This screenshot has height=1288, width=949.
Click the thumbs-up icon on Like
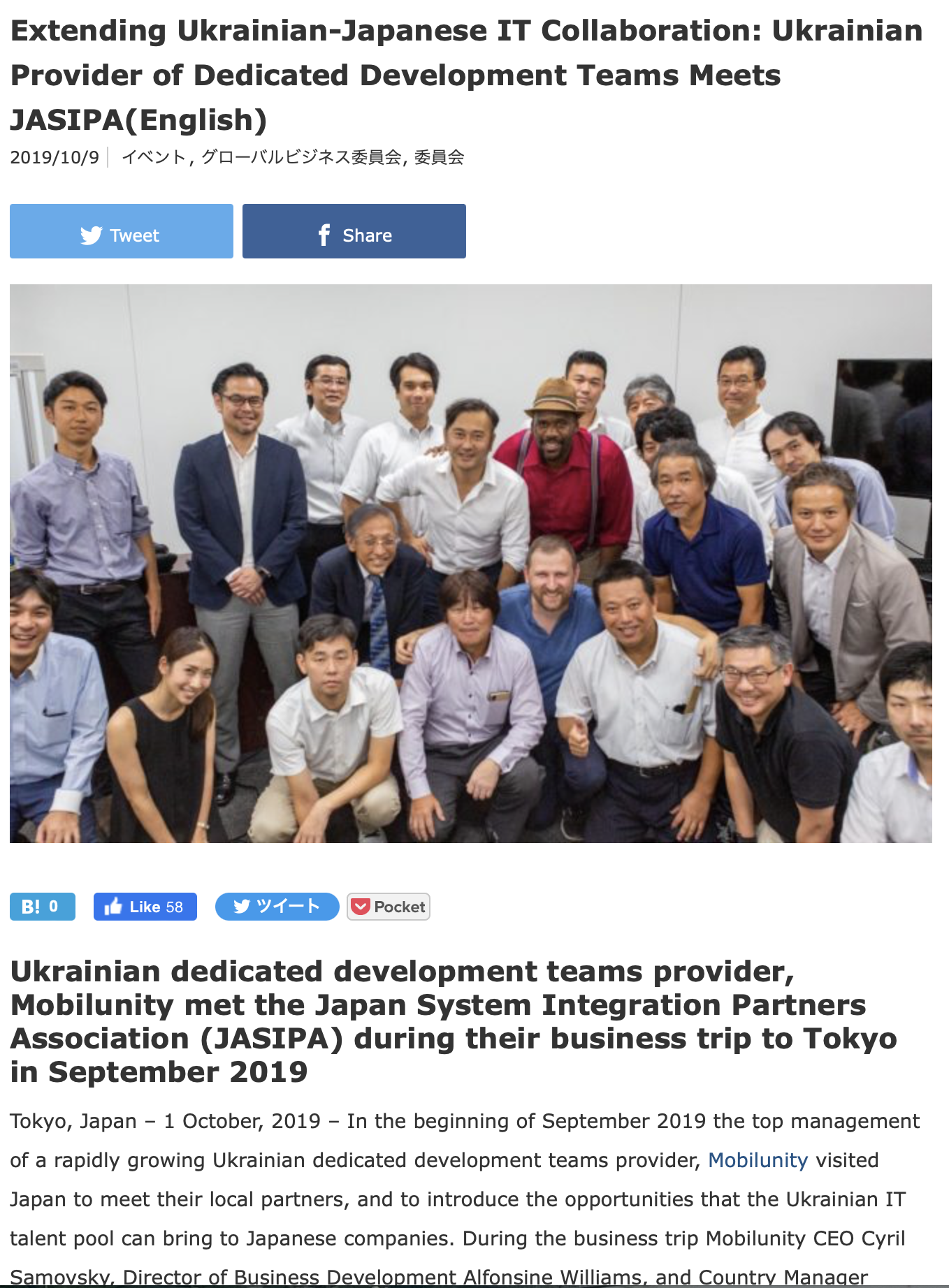(113, 906)
